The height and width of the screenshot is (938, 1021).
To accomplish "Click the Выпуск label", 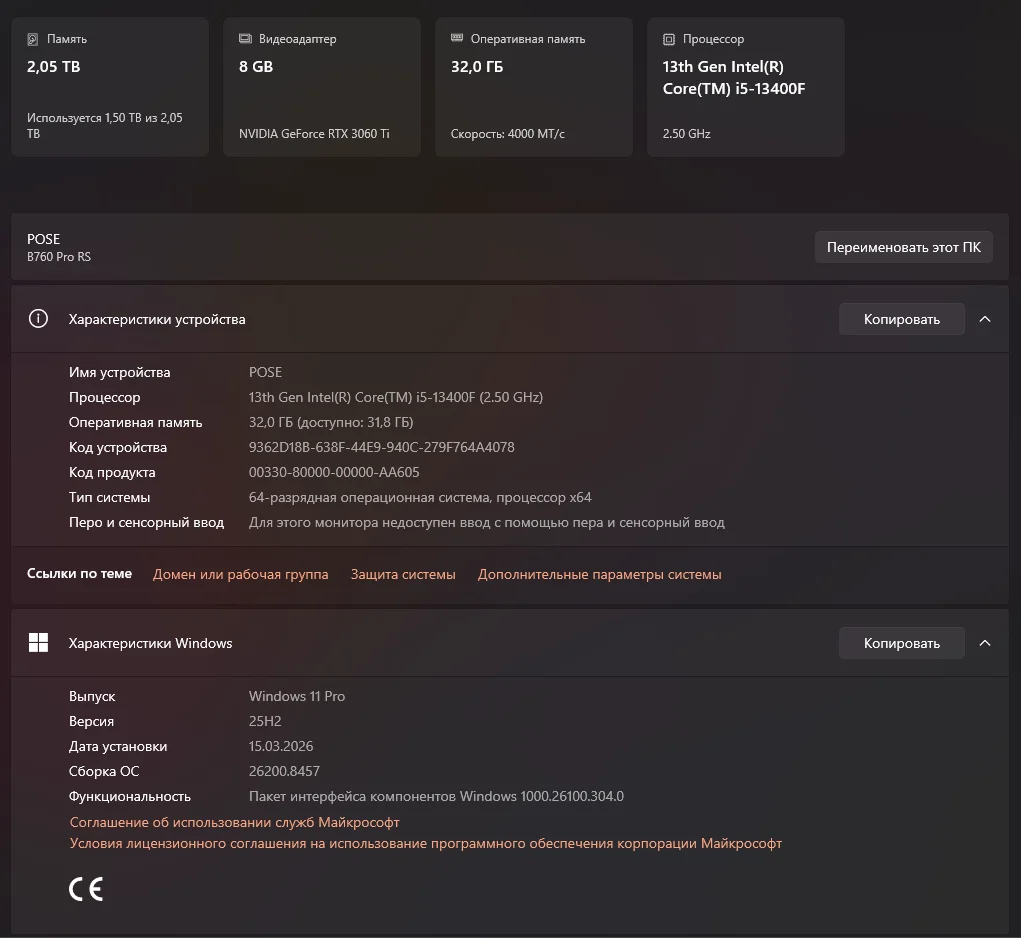I will point(92,696).
